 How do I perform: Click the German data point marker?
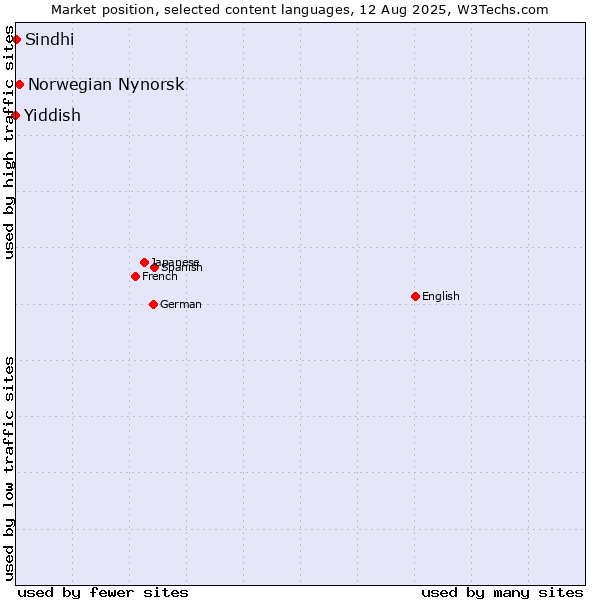(153, 305)
